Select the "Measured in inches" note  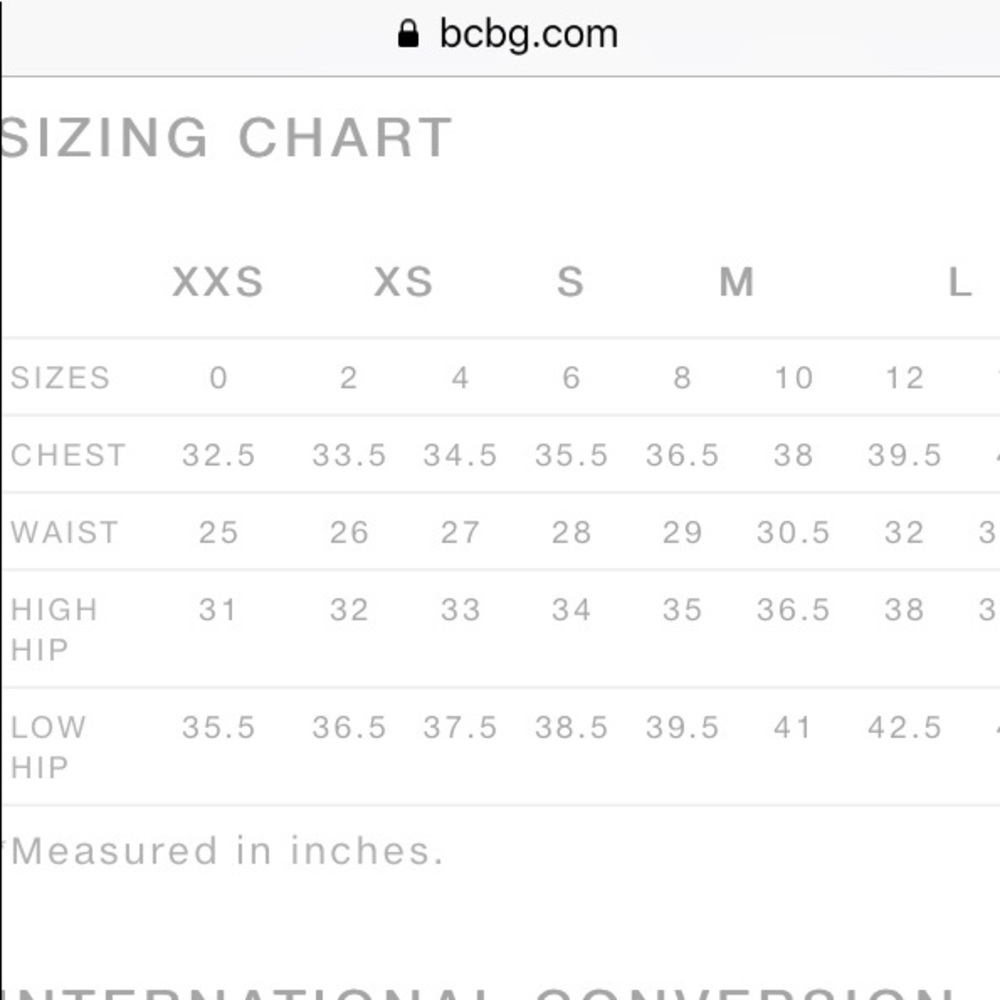pyautogui.click(x=226, y=851)
